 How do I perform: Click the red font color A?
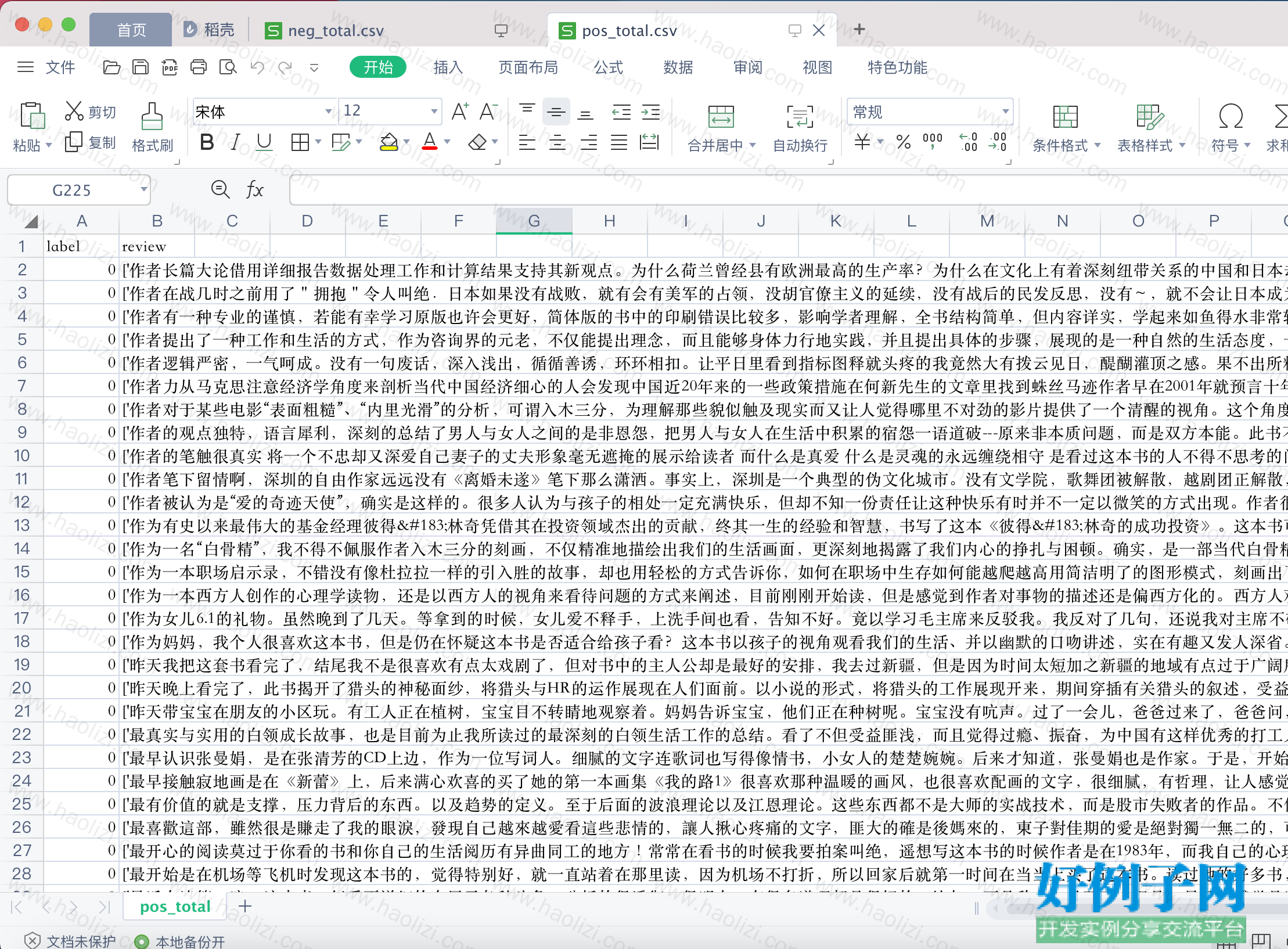[x=430, y=142]
